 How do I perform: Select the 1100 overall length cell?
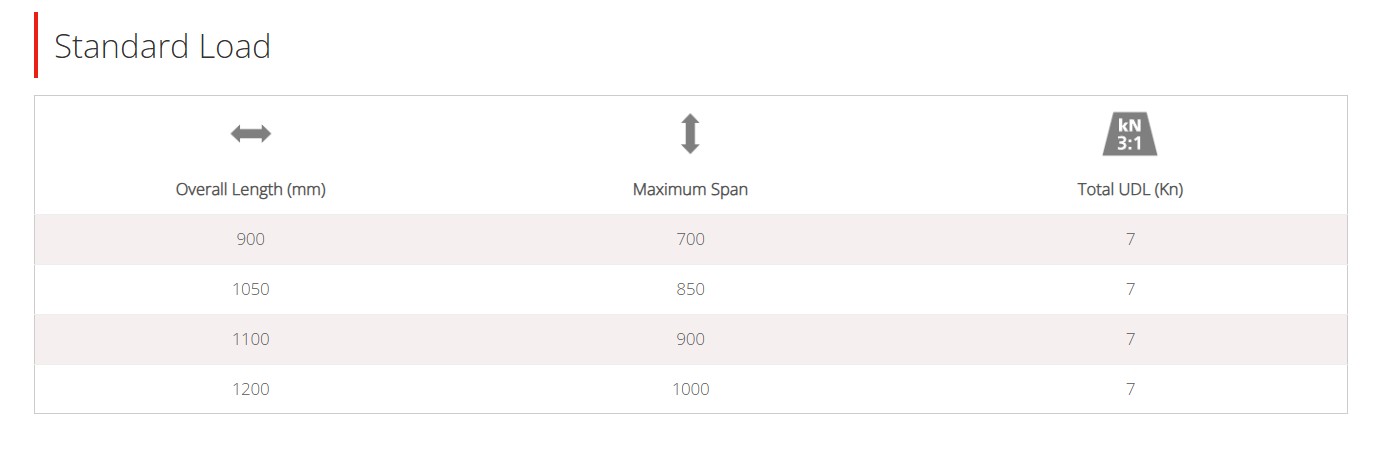pos(251,339)
